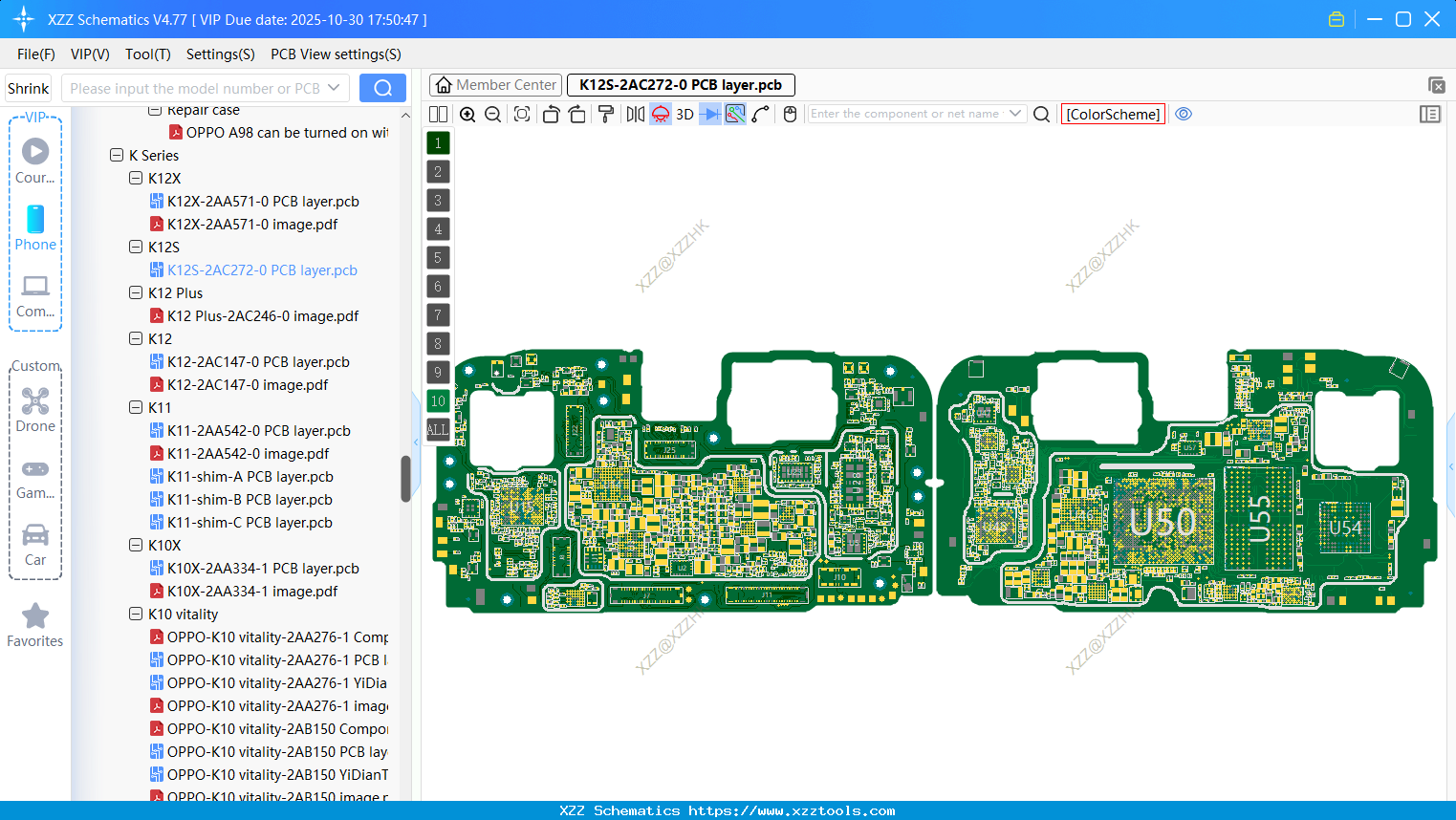This screenshot has height=820, width=1456.
Task: Select PCB layer 5 from layer list
Action: 438,257
